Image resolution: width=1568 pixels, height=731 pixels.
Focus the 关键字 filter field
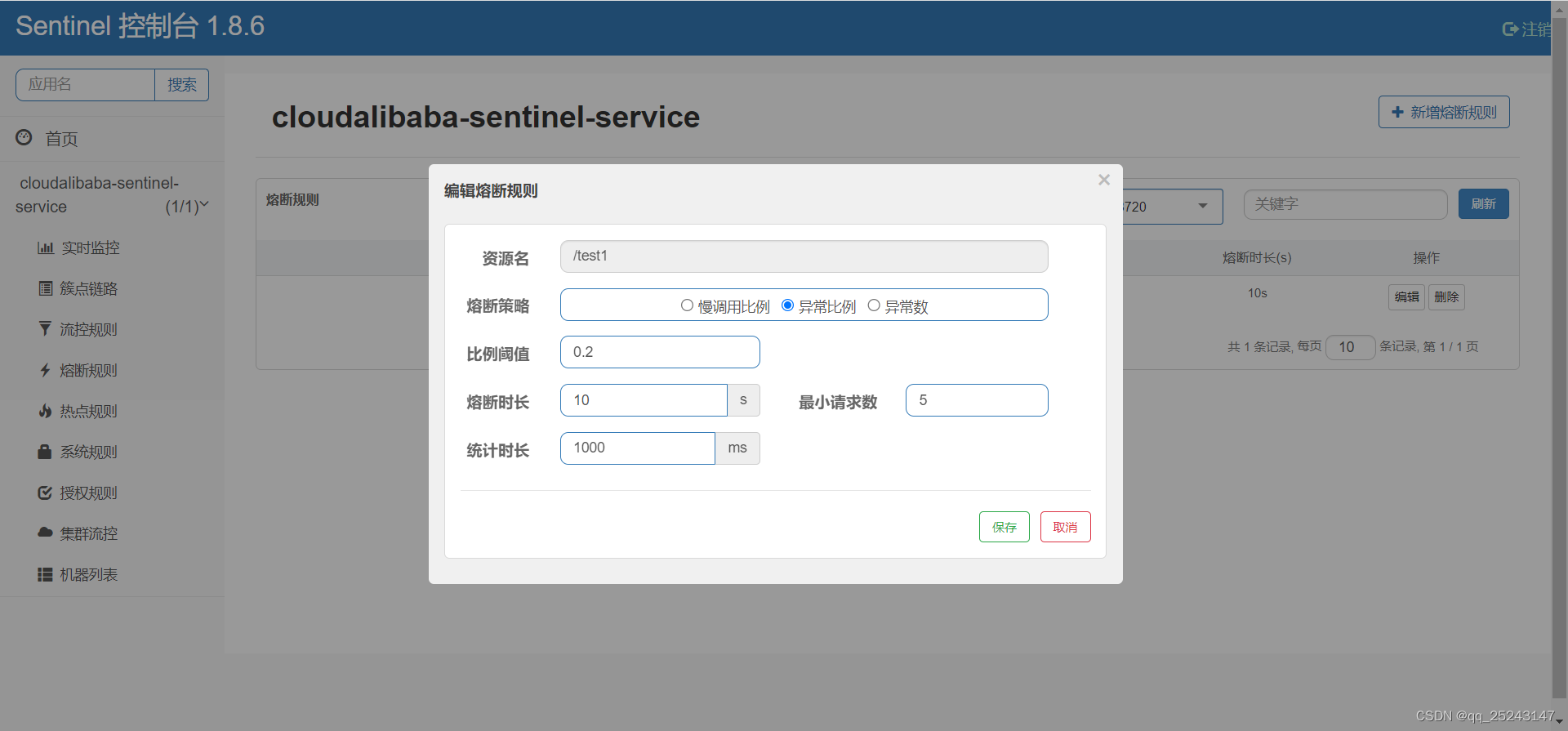pos(1345,204)
